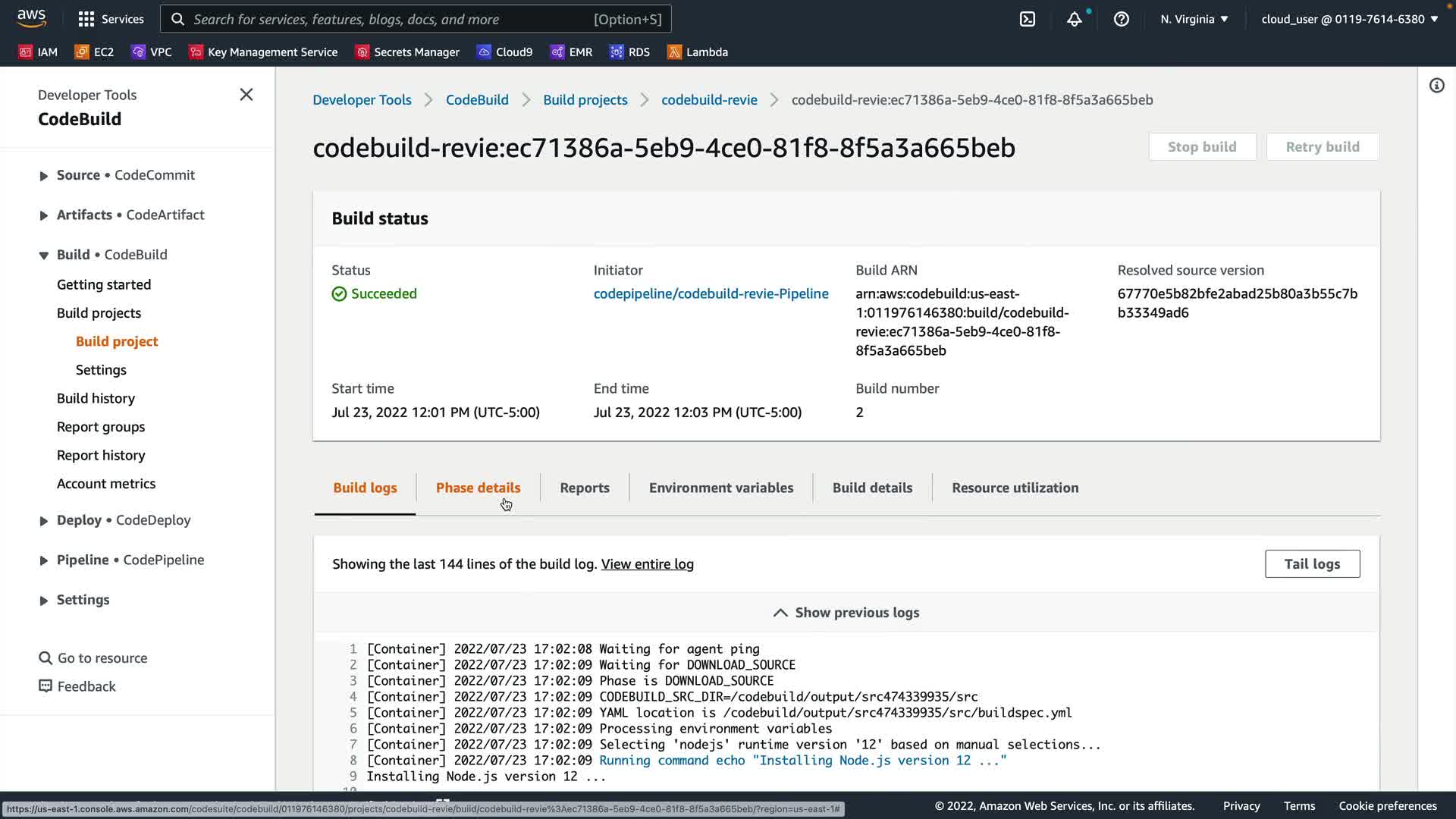Collapse the Build CodeBuild section
Viewport: 1456px width, 819px height.
(x=44, y=256)
